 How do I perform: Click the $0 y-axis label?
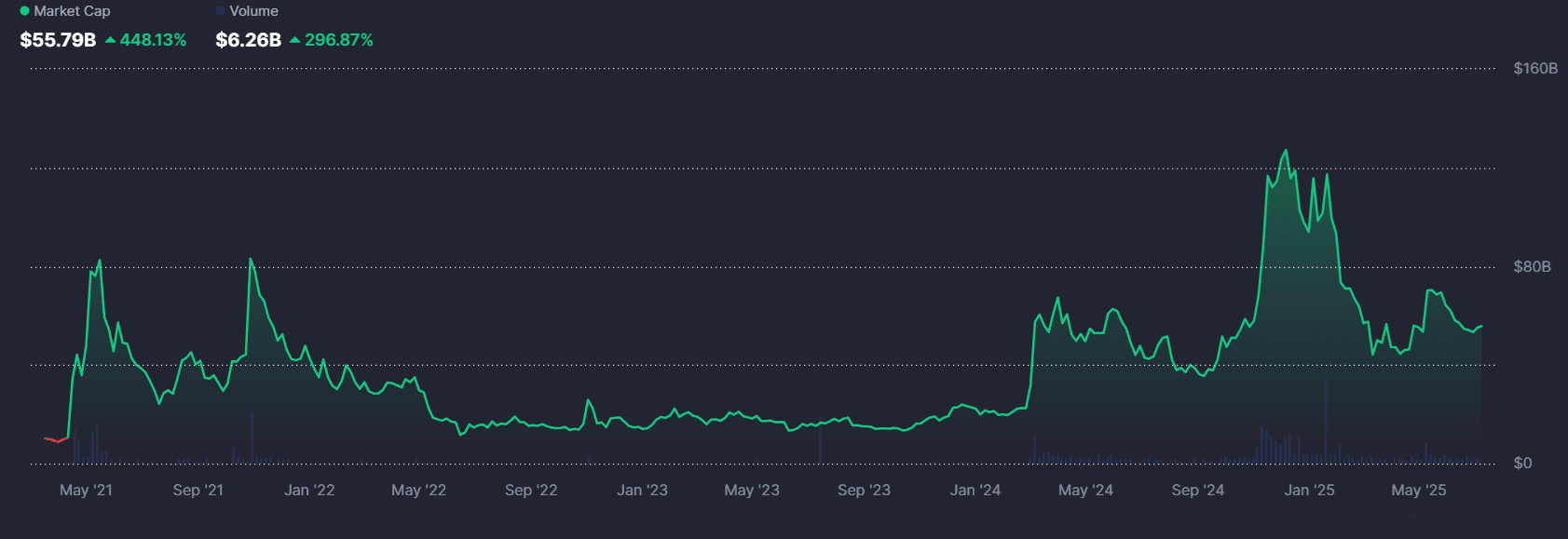click(x=1522, y=463)
